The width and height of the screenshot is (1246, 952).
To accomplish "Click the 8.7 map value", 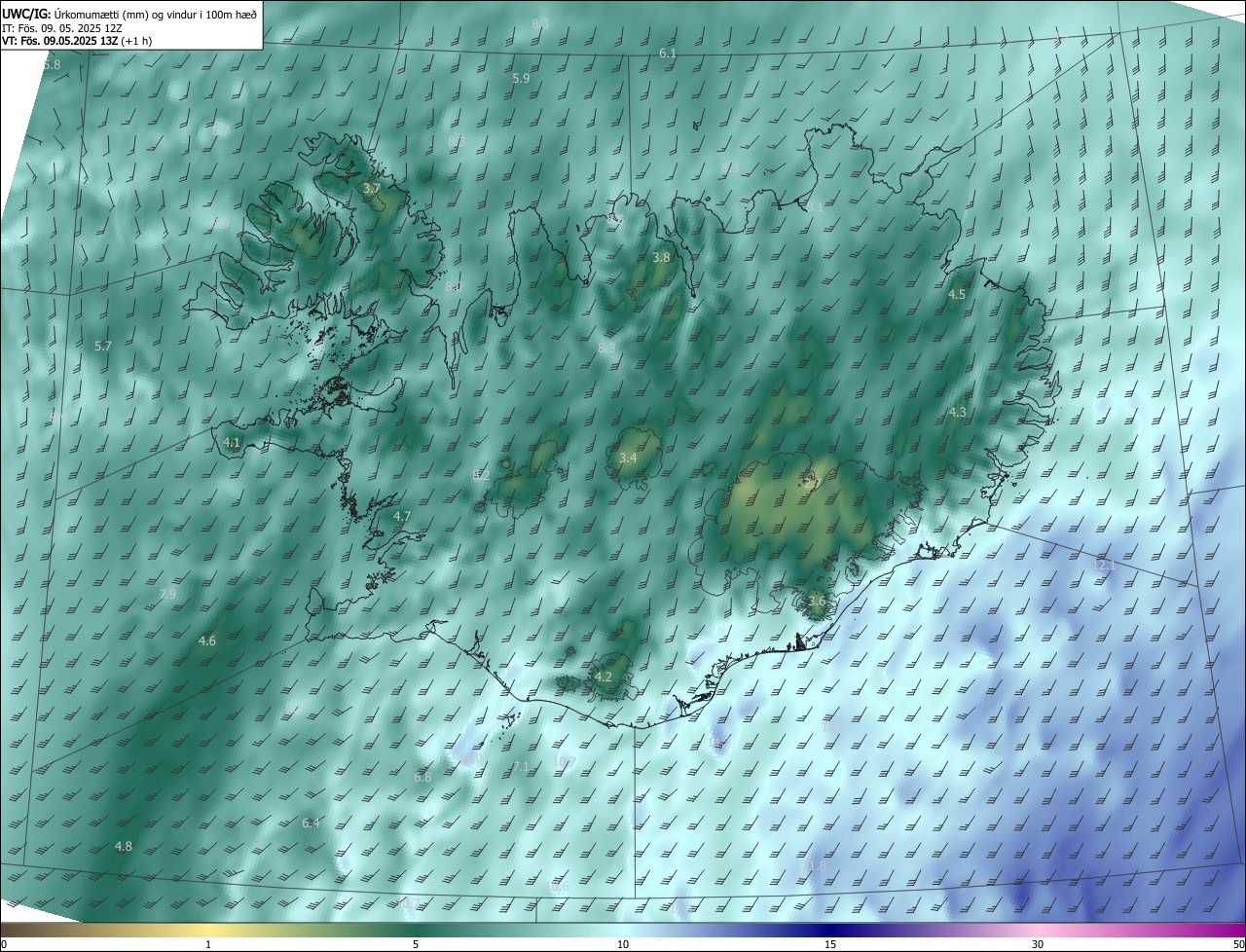I will (221, 129).
